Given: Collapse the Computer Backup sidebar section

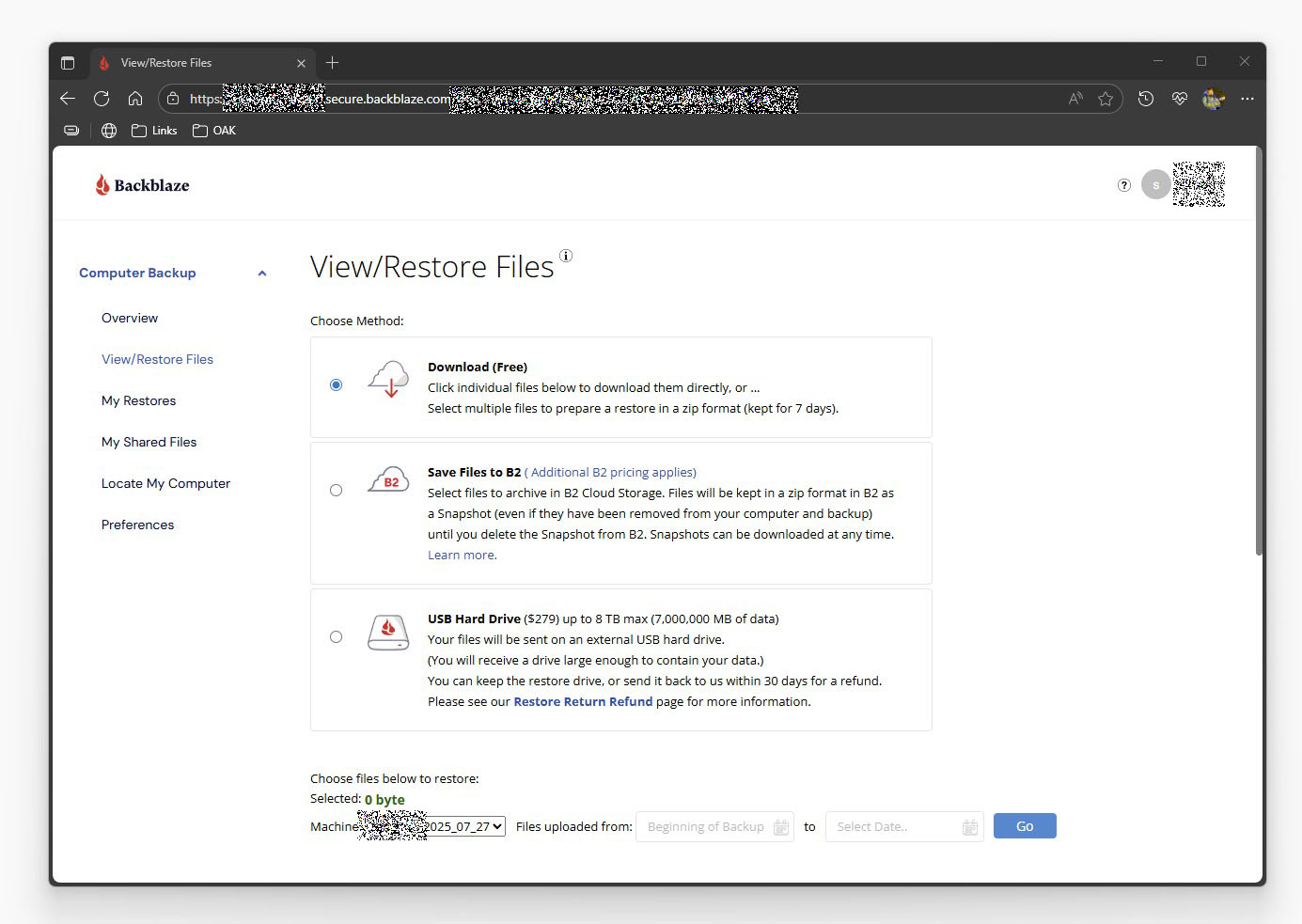Looking at the screenshot, I should tap(262, 274).
